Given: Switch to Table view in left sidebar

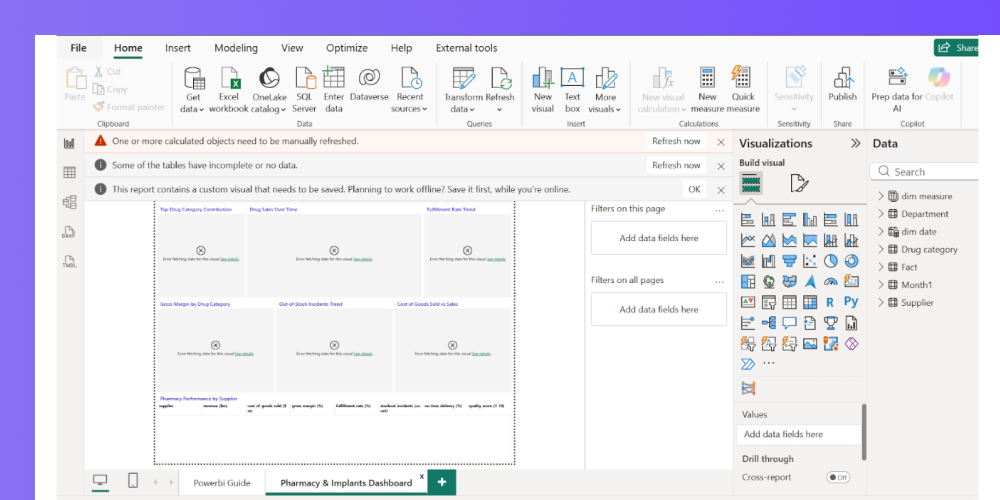Looking at the screenshot, I should coord(69,172).
